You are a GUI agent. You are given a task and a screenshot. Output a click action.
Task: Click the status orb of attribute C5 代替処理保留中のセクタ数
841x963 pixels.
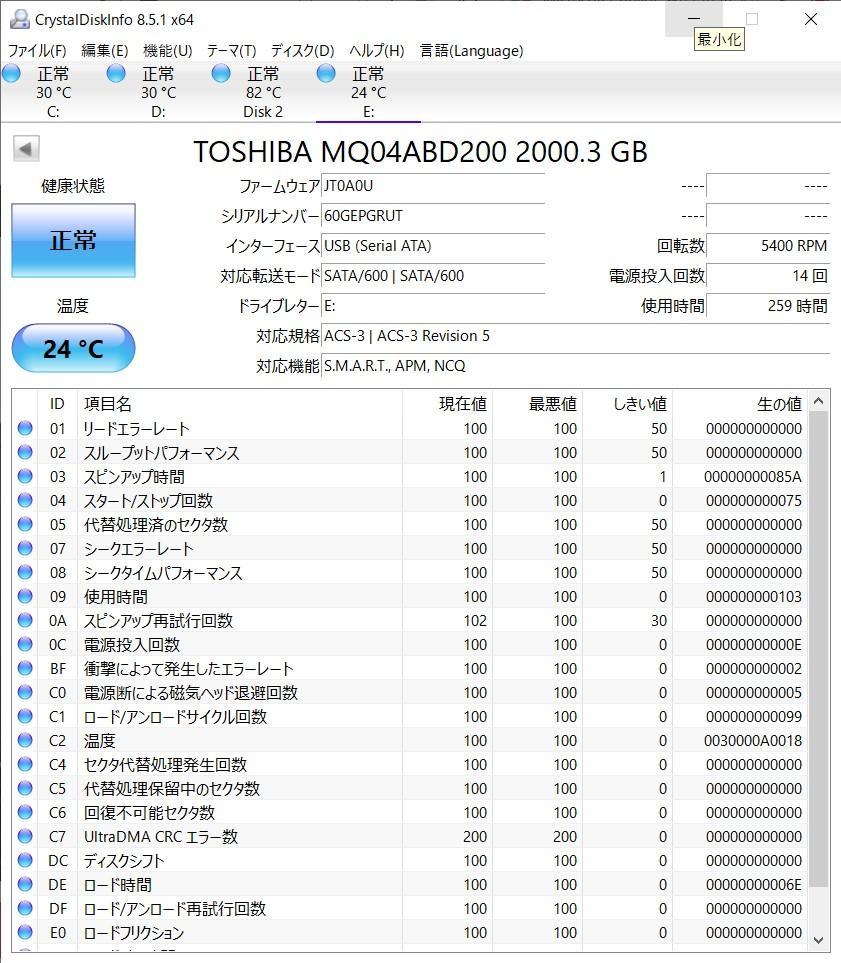click(25, 787)
